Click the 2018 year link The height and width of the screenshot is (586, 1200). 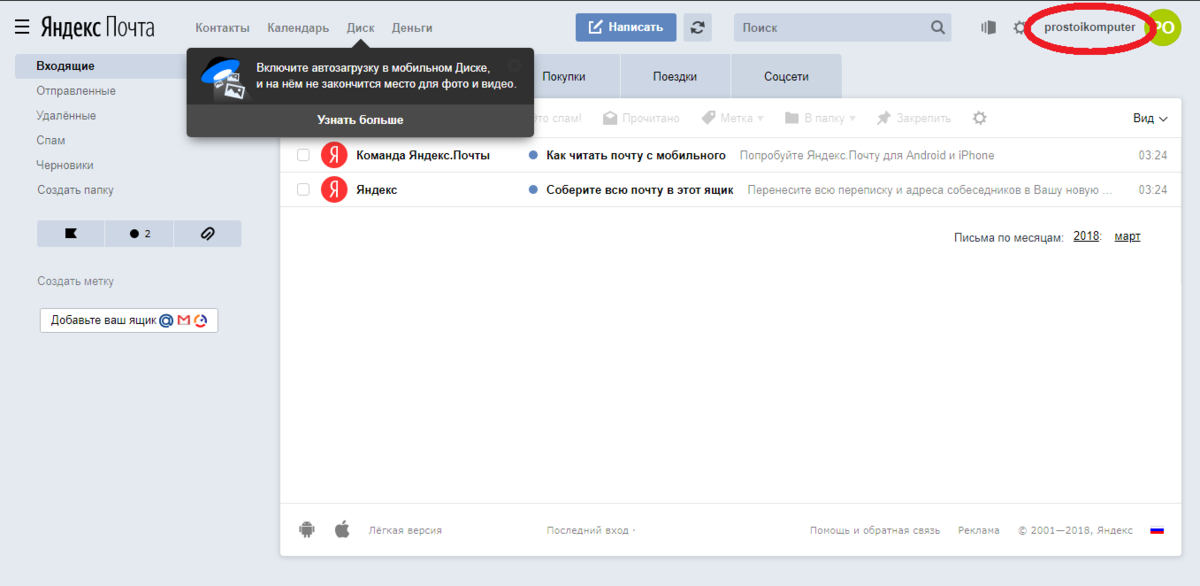[x=1086, y=237]
